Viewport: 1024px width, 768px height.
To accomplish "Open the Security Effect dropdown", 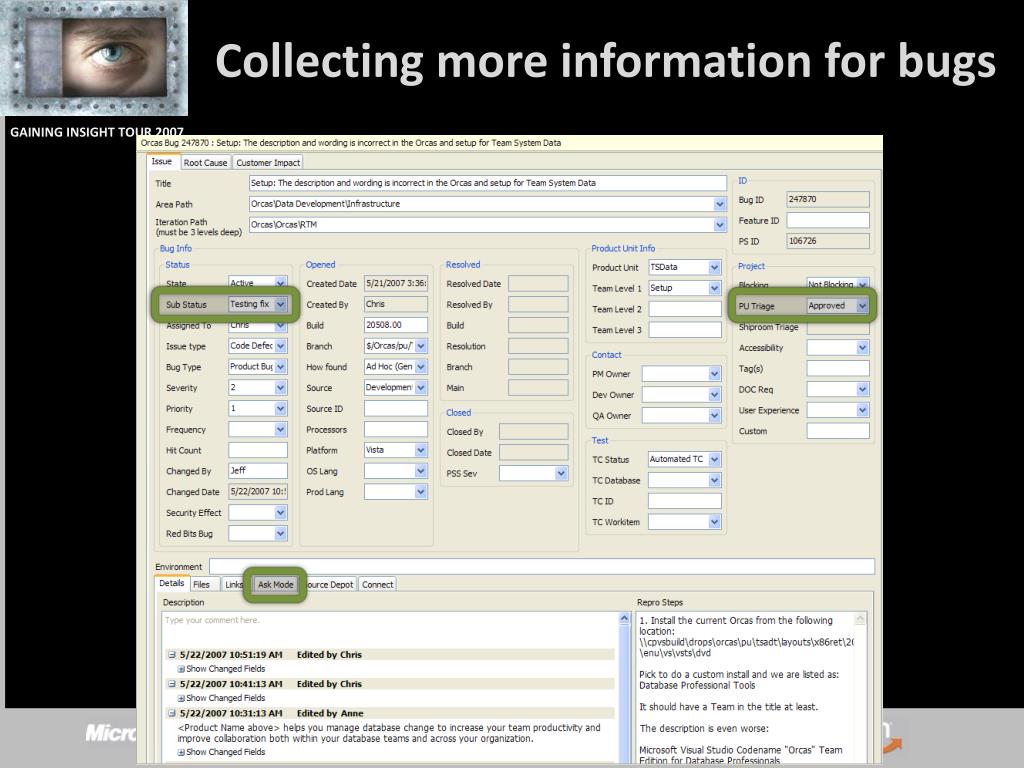I will tap(280, 513).
